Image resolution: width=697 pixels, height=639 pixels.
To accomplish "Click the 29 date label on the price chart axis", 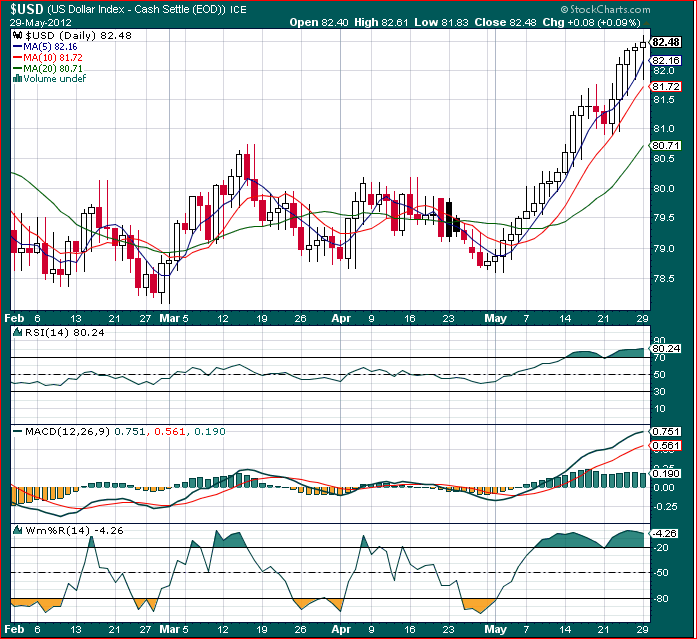I will (642, 318).
